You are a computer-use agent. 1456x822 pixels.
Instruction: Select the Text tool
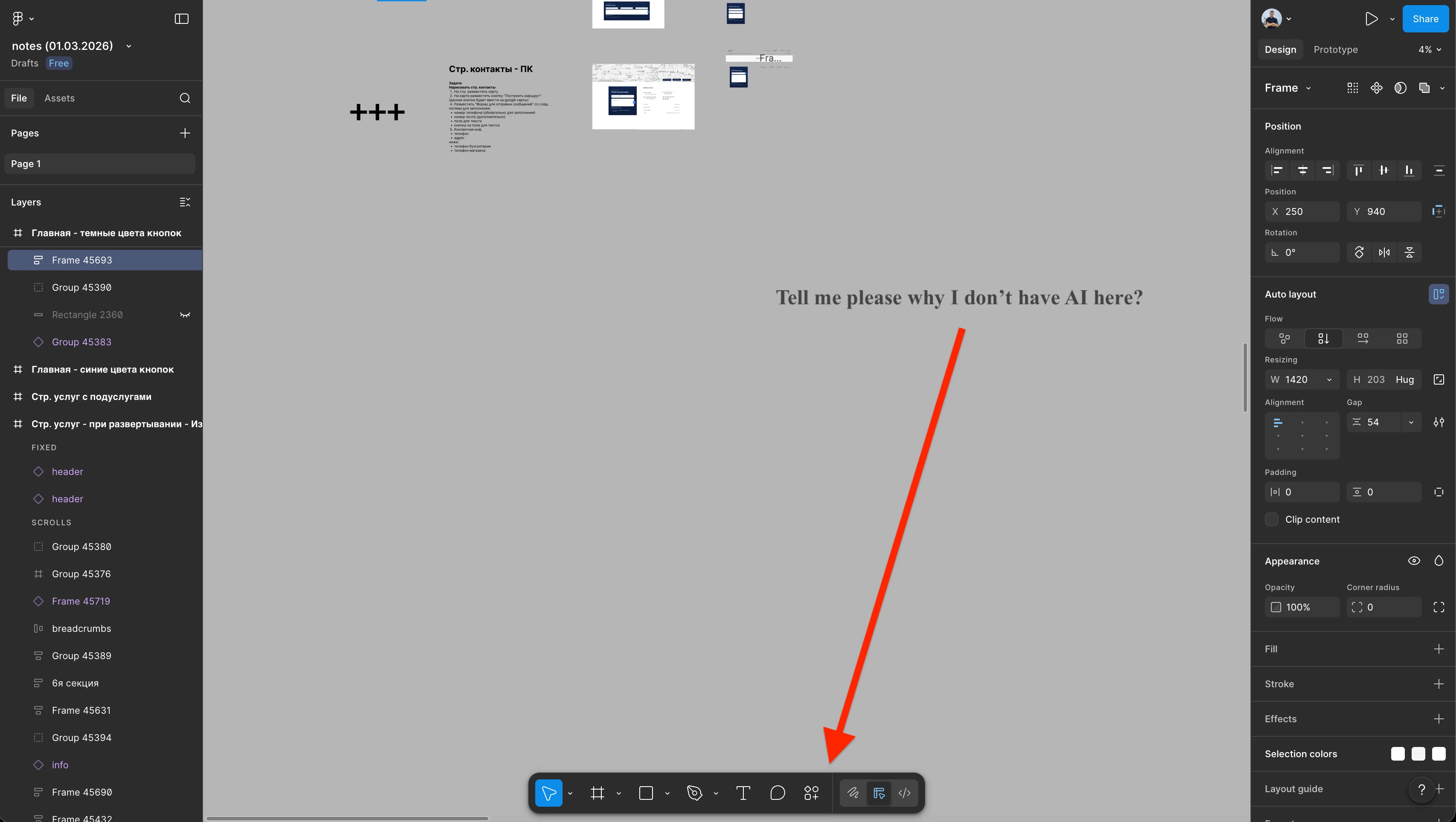(743, 793)
